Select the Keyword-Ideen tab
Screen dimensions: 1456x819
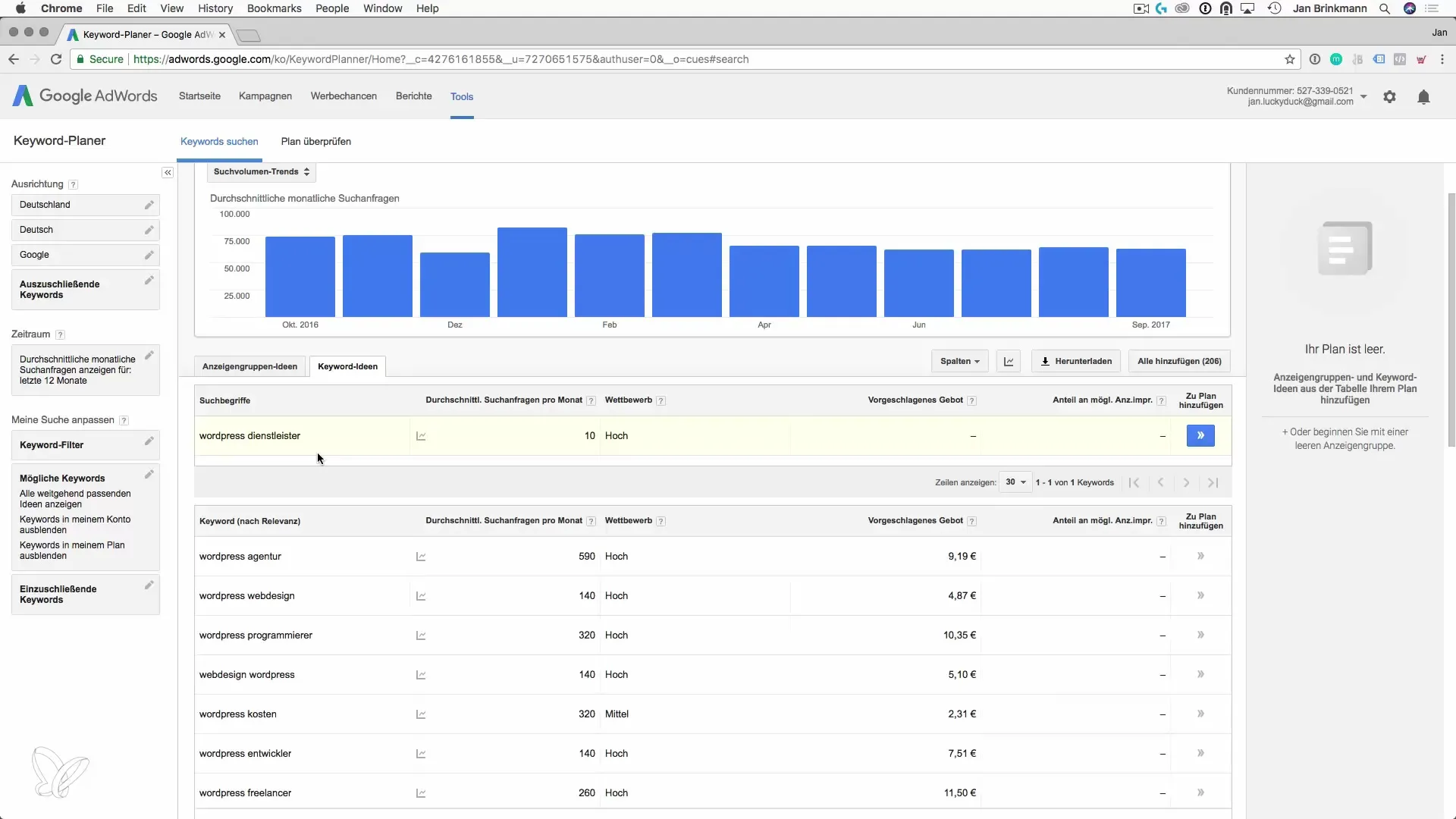(x=347, y=366)
